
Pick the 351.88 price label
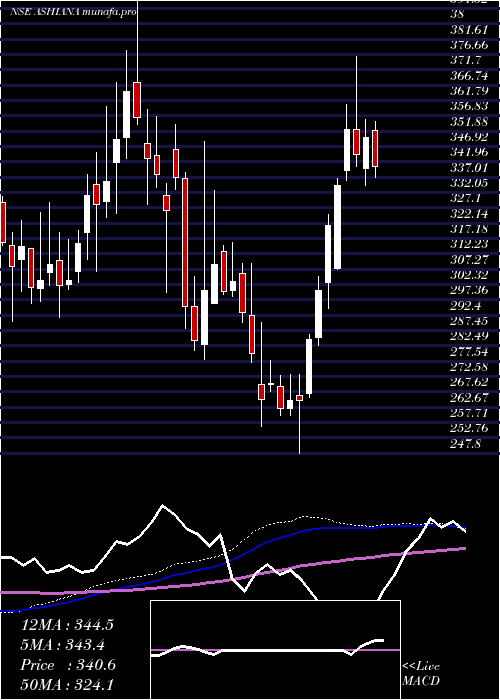(x=469, y=122)
